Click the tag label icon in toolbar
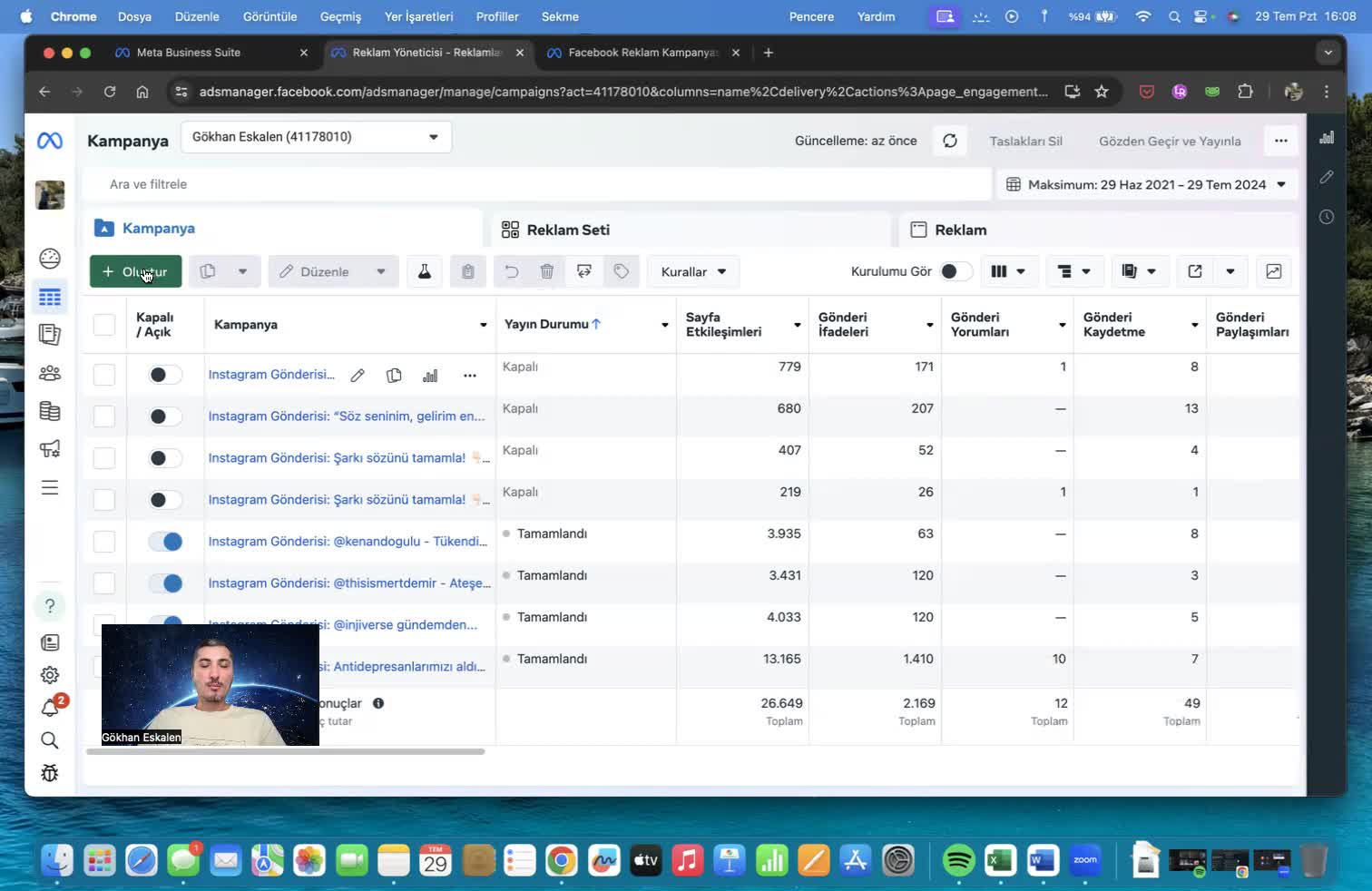The image size is (1372, 891). click(622, 271)
